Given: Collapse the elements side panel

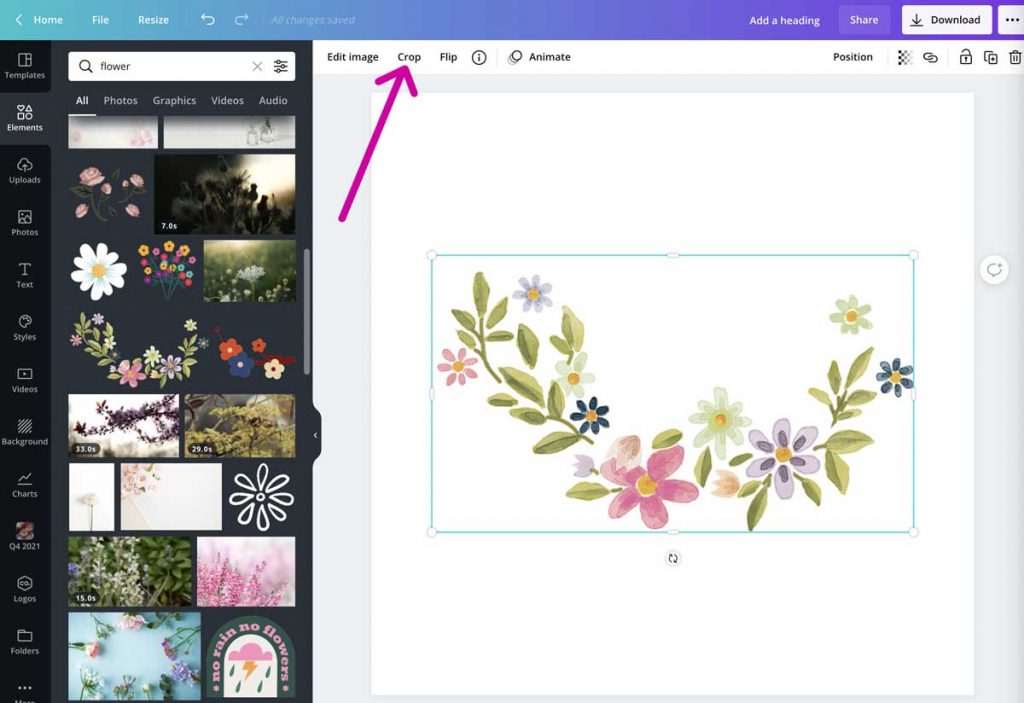Looking at the screenshot, I should click(316, 433).
